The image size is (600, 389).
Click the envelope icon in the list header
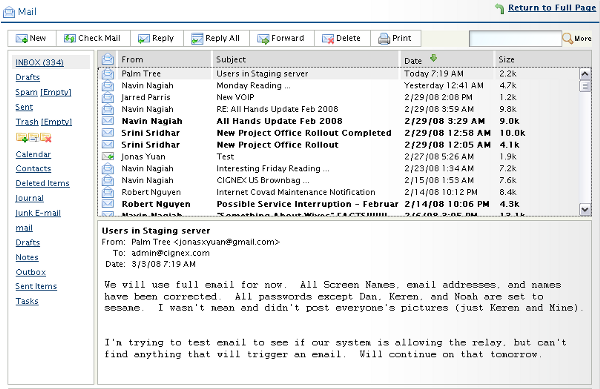click(x=108, y=59)
